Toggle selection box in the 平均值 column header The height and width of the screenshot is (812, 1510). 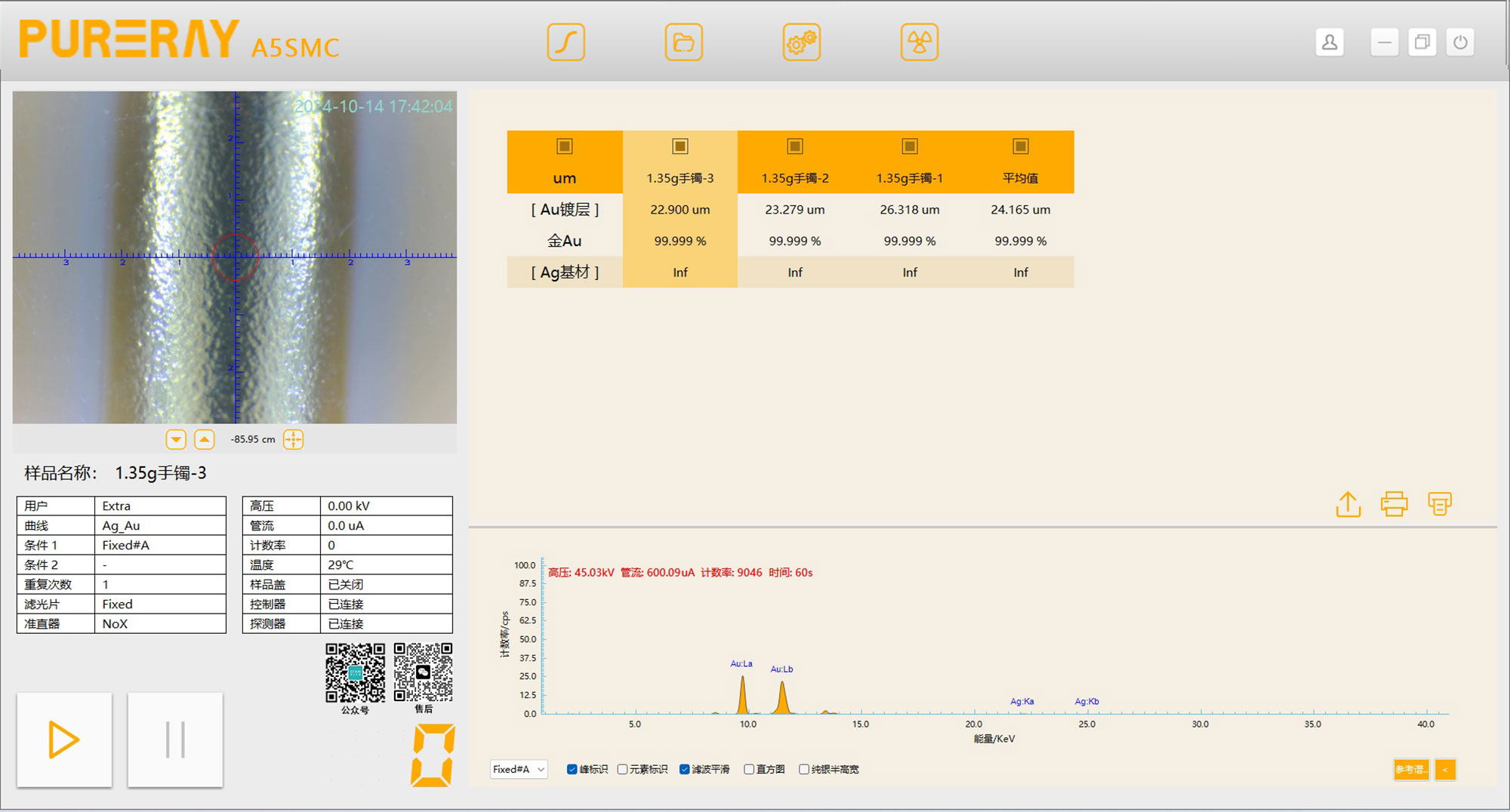point(1020,146)
